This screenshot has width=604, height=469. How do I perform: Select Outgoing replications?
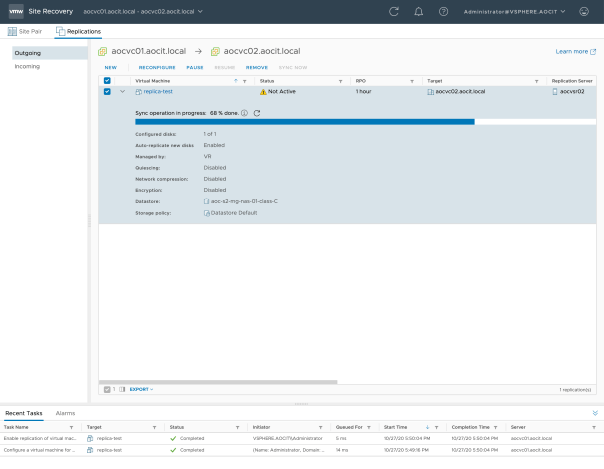tap(50, 53)
